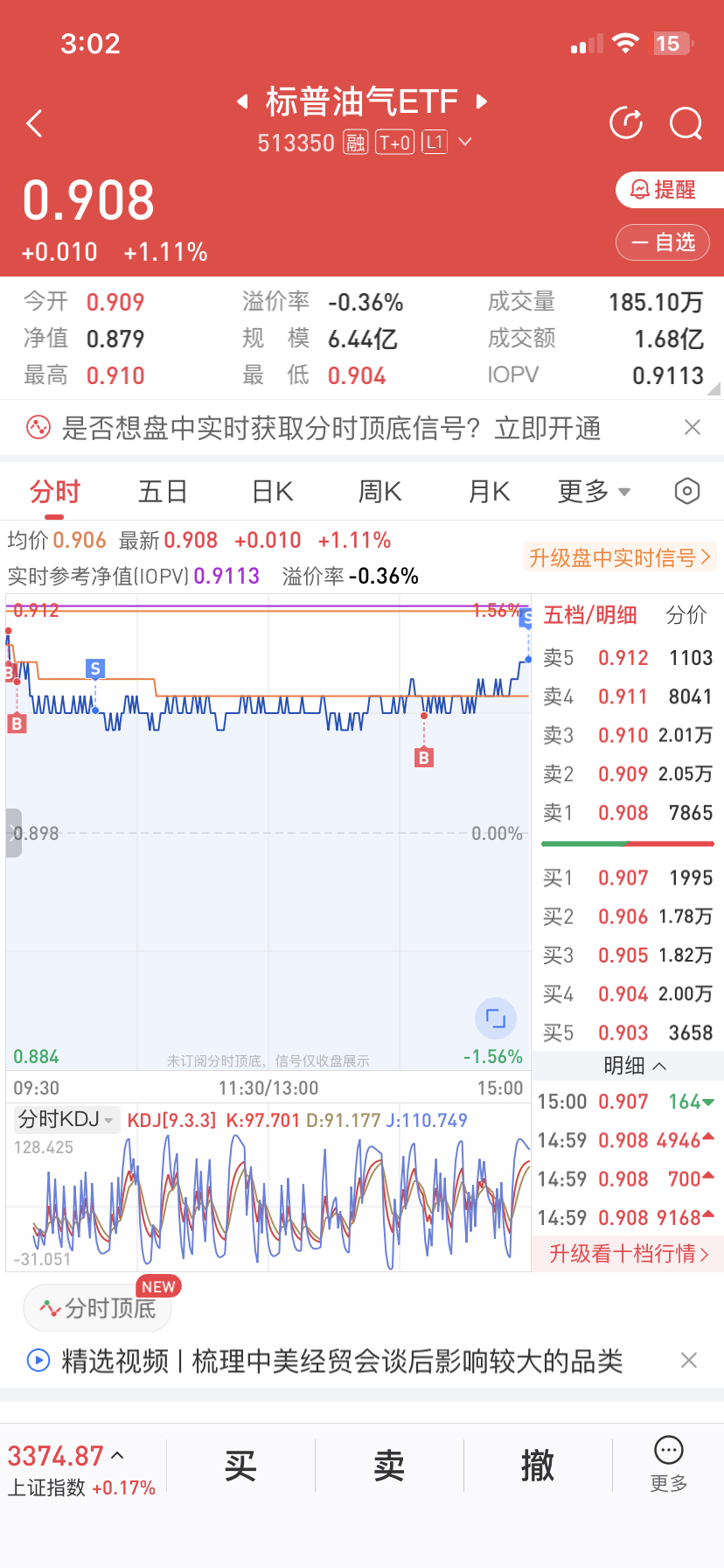Tap the lower B buy marker near 14:00
Image resolution: width=724 pixels, height=1568 pixels.
point(424,758)
